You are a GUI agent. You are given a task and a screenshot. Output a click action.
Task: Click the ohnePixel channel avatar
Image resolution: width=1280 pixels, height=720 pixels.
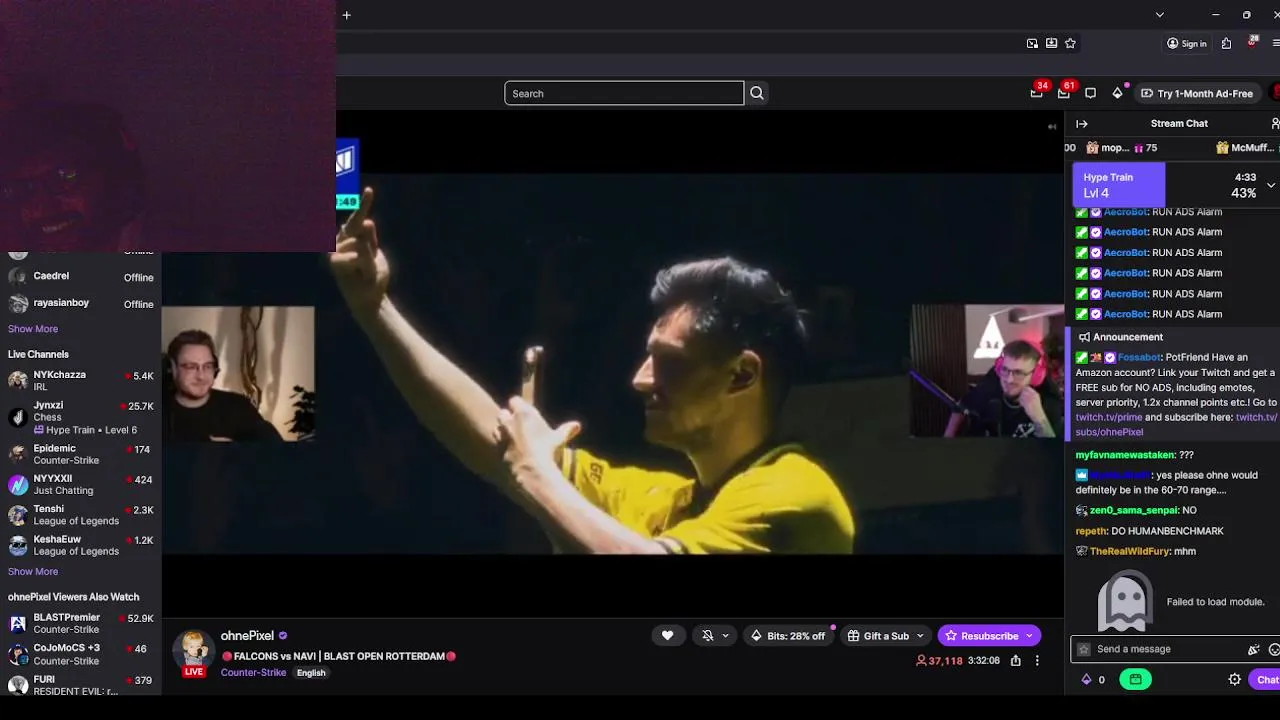pos(194,650)
